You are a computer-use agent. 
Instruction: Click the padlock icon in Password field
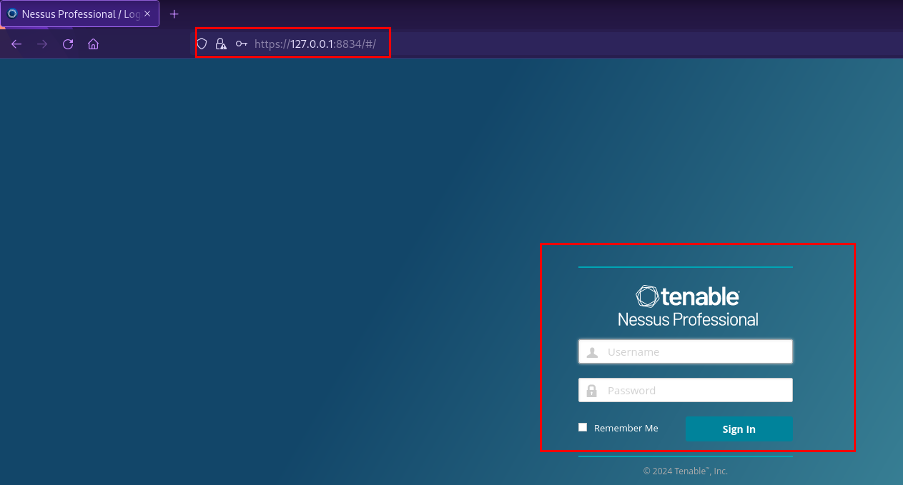592,391
